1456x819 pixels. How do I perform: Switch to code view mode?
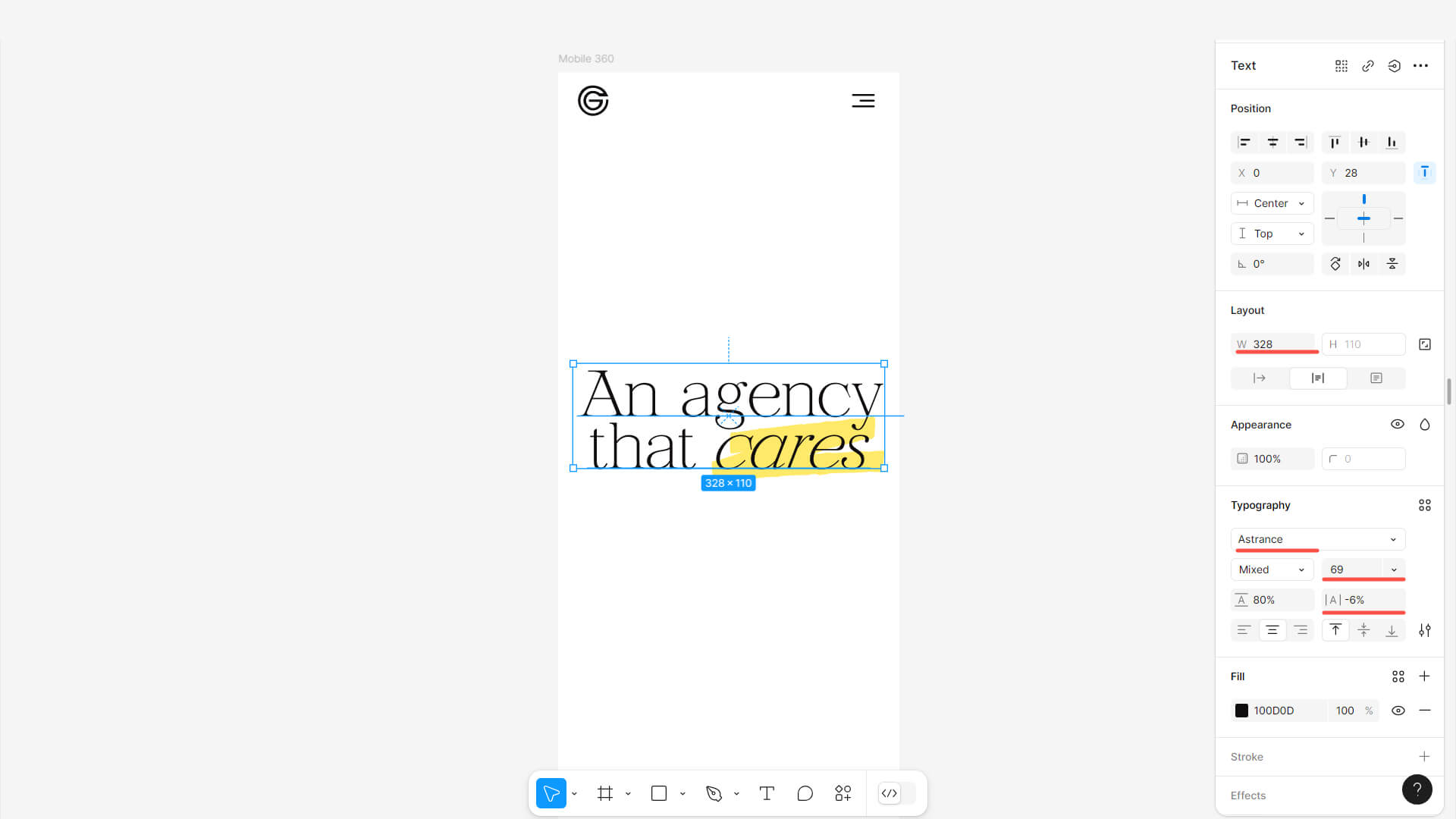[x=889, y=792]
